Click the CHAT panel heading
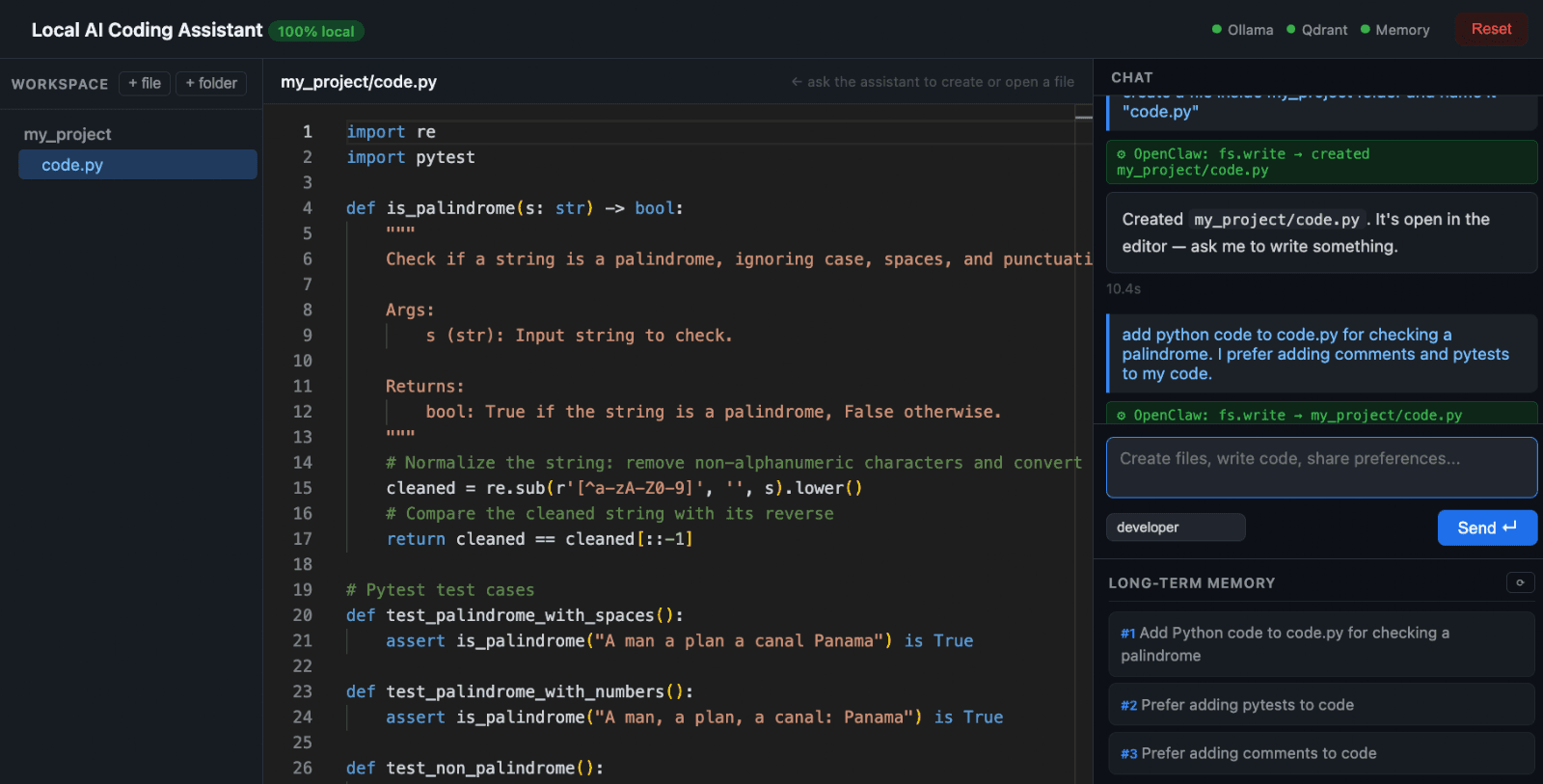Screen dimensions: 1543x784 (x=1132, y=77)
